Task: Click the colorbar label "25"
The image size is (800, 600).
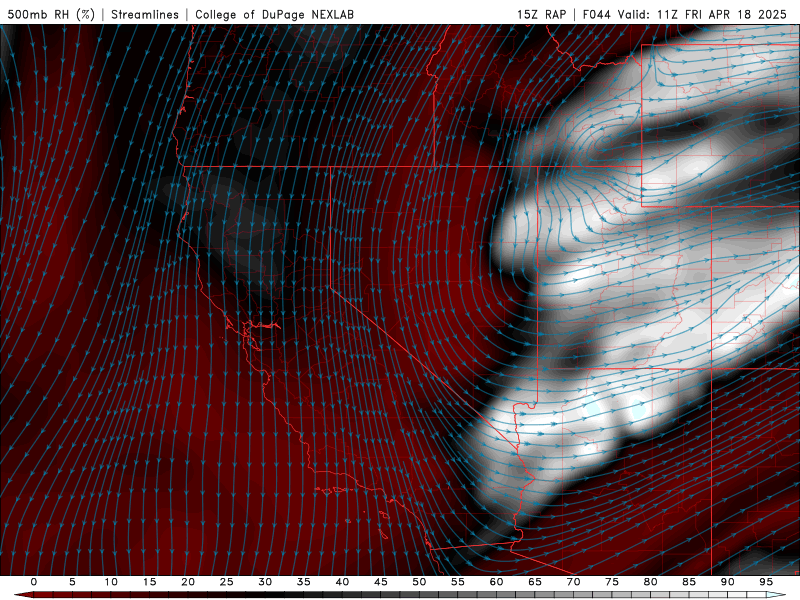Action: pyautogui.click(x=227, y=582)
